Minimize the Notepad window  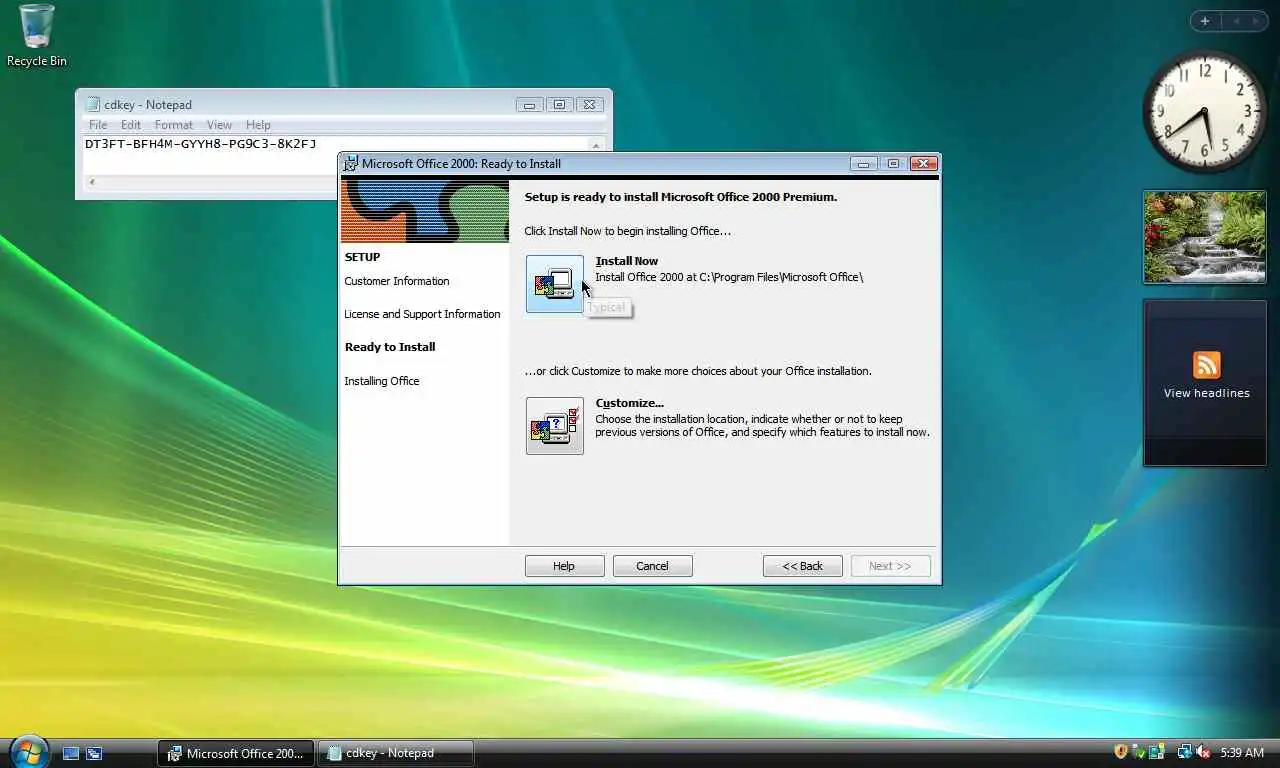529,104
